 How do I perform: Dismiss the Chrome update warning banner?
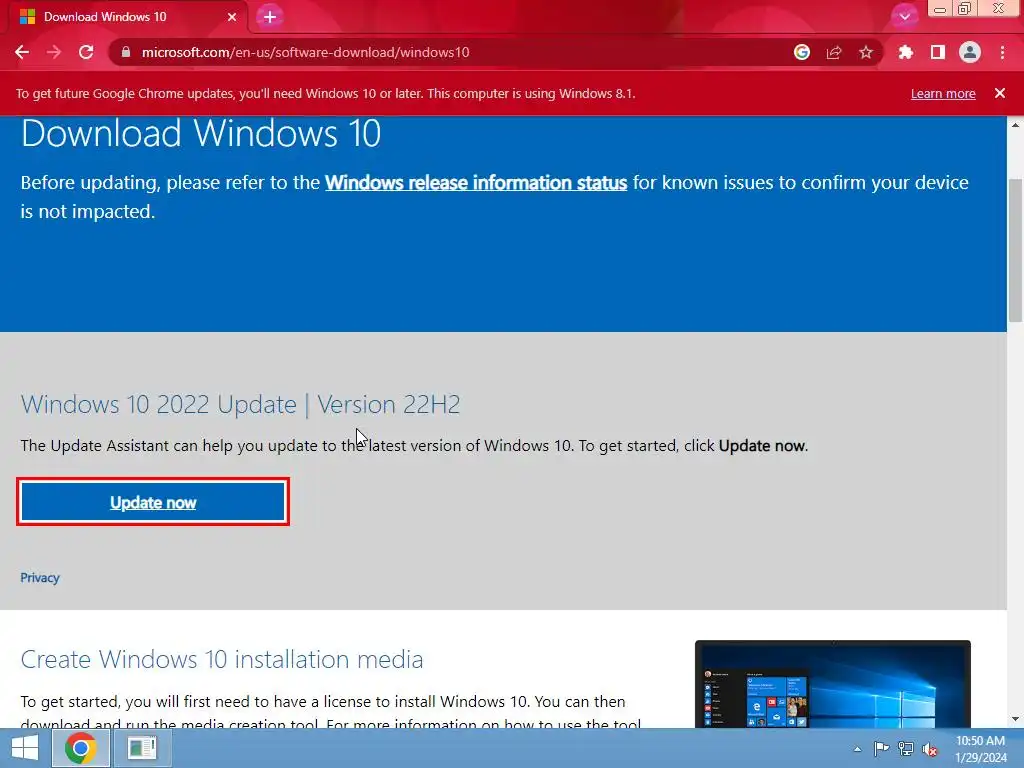[1000, 93]
